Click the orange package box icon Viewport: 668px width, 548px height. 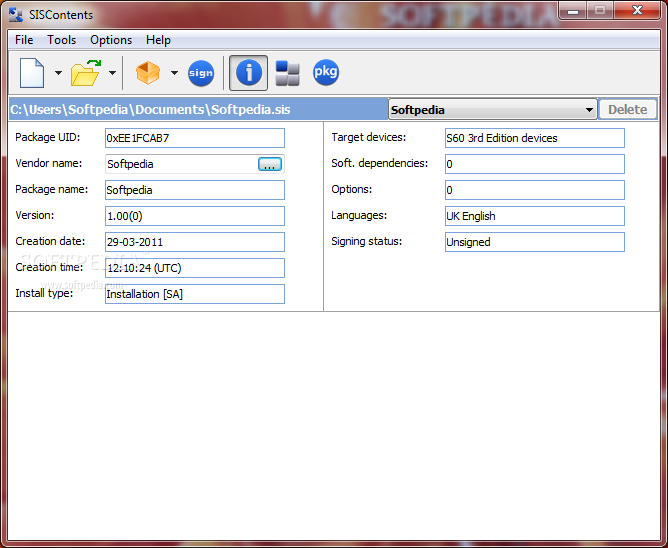(x=148, y=73)
